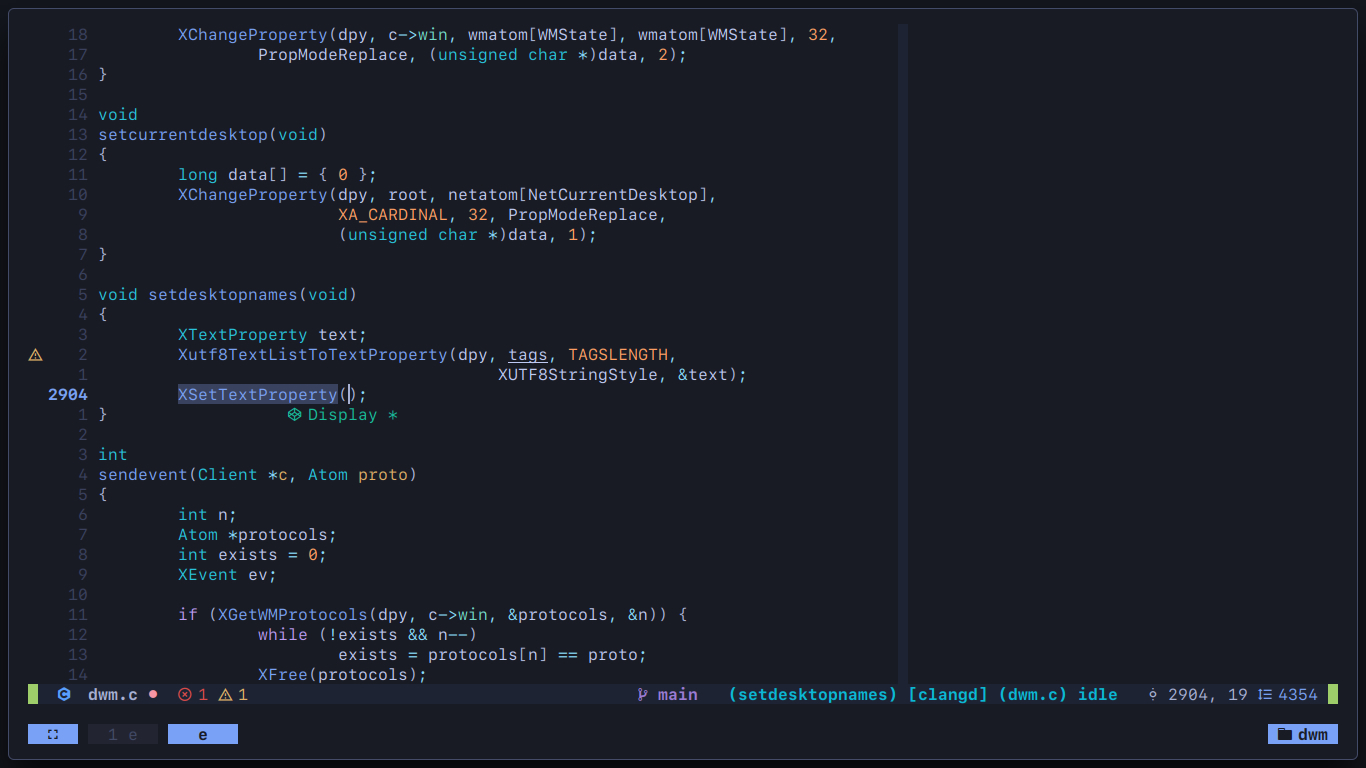Click the gutter warning icon near the tags line
Image resolution: width=1366 pixels, height=768 pixels.
click(34, 354)
